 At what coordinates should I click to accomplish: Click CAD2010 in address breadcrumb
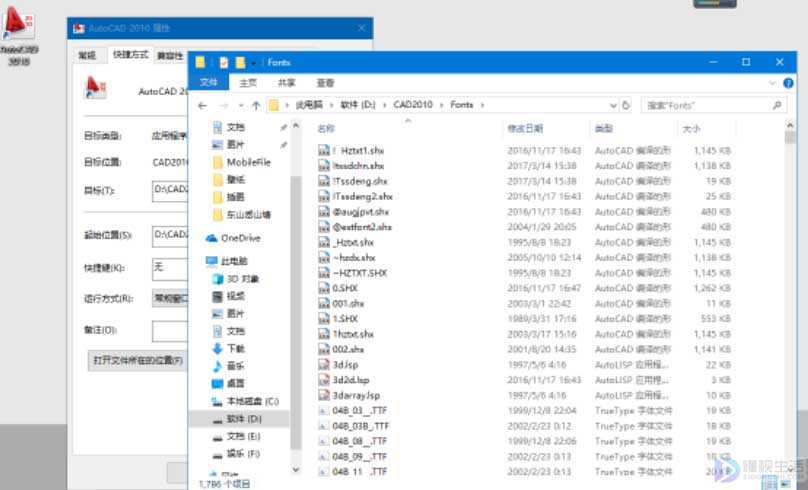tap(413, 105)
